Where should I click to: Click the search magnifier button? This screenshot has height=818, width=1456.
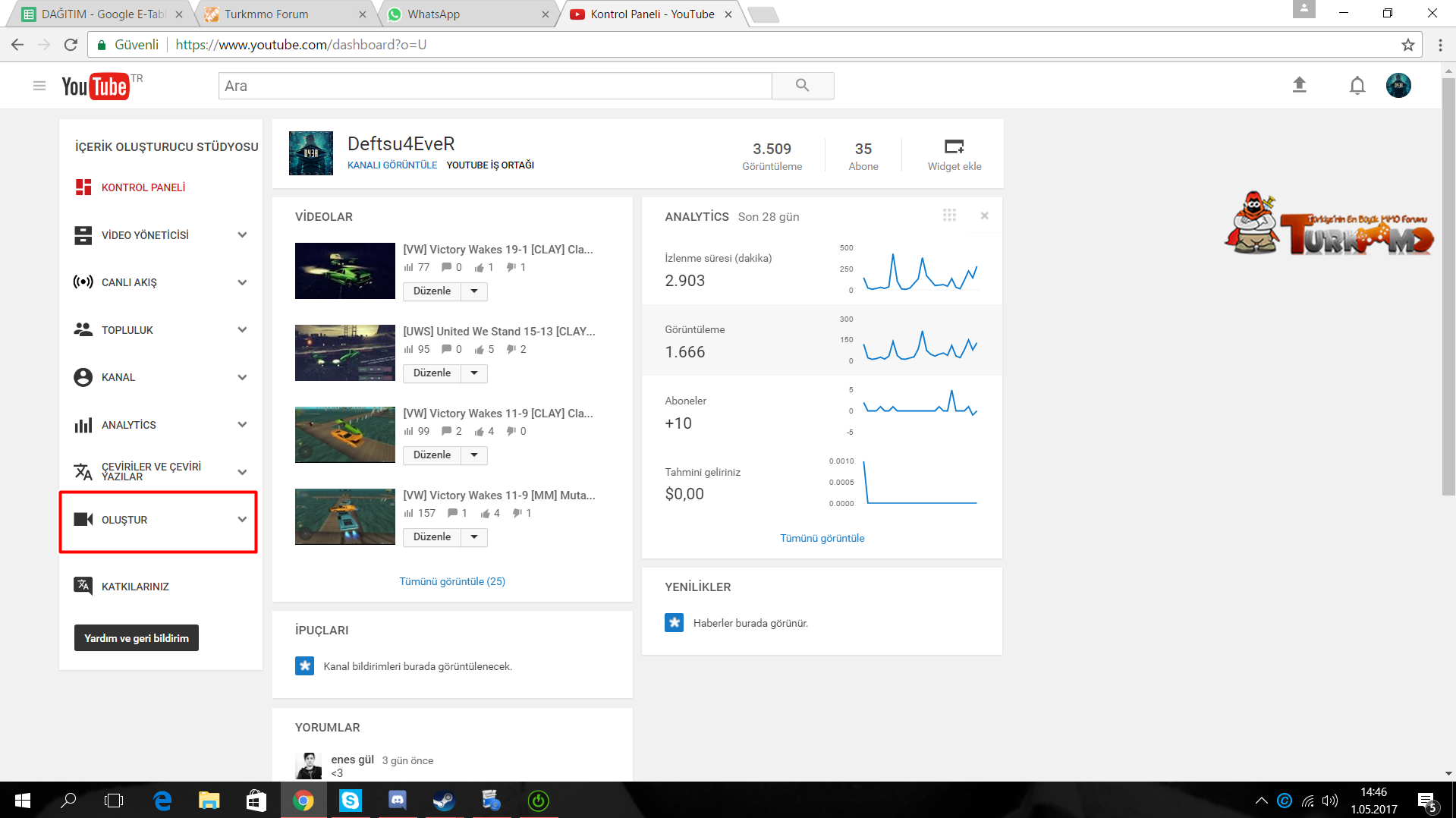pos(803,86)
